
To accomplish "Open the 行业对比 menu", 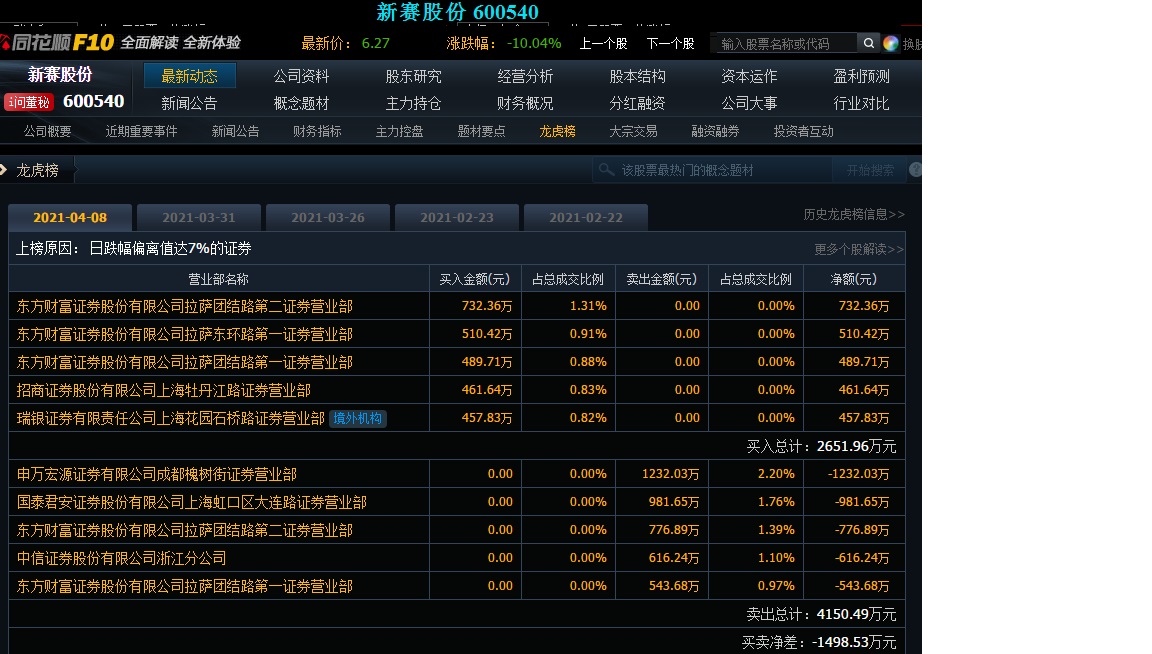I will [x=861, y=103].
